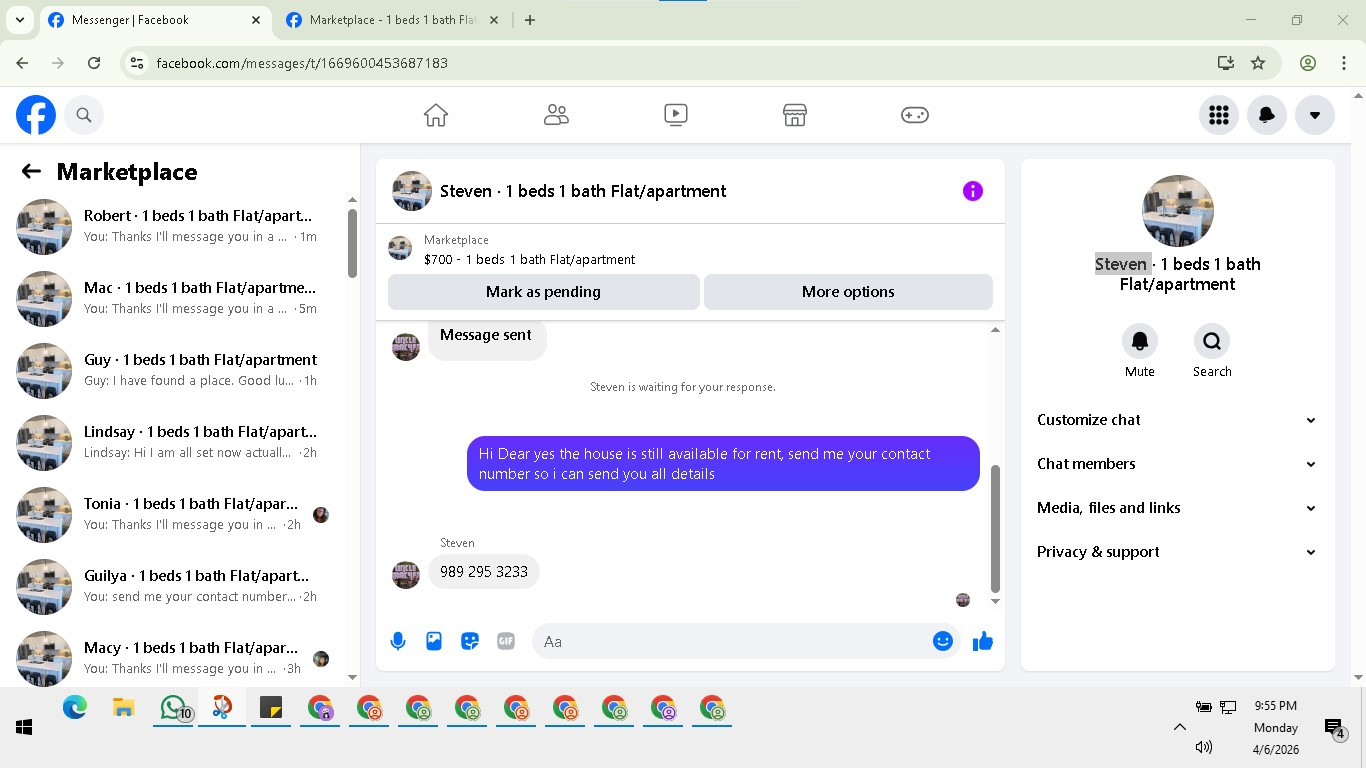Close the Marketplace browser tab
Viewport: 1366px width, 768px height.
(x=493, y=20)
